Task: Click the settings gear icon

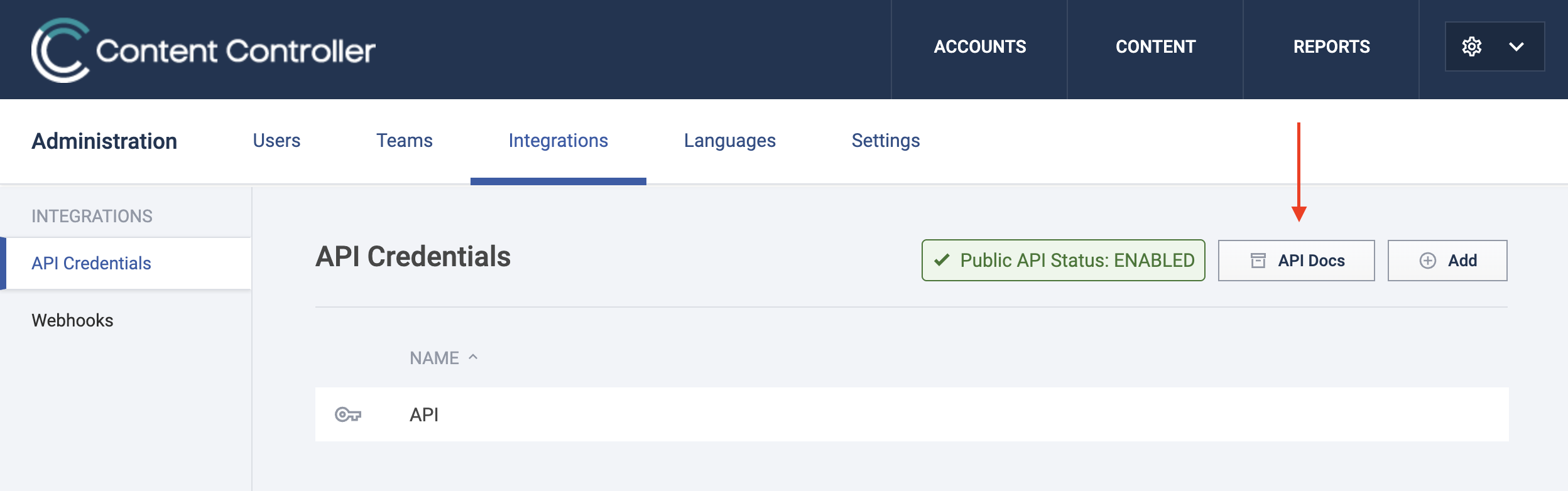Action: (x=1471, y=46)
